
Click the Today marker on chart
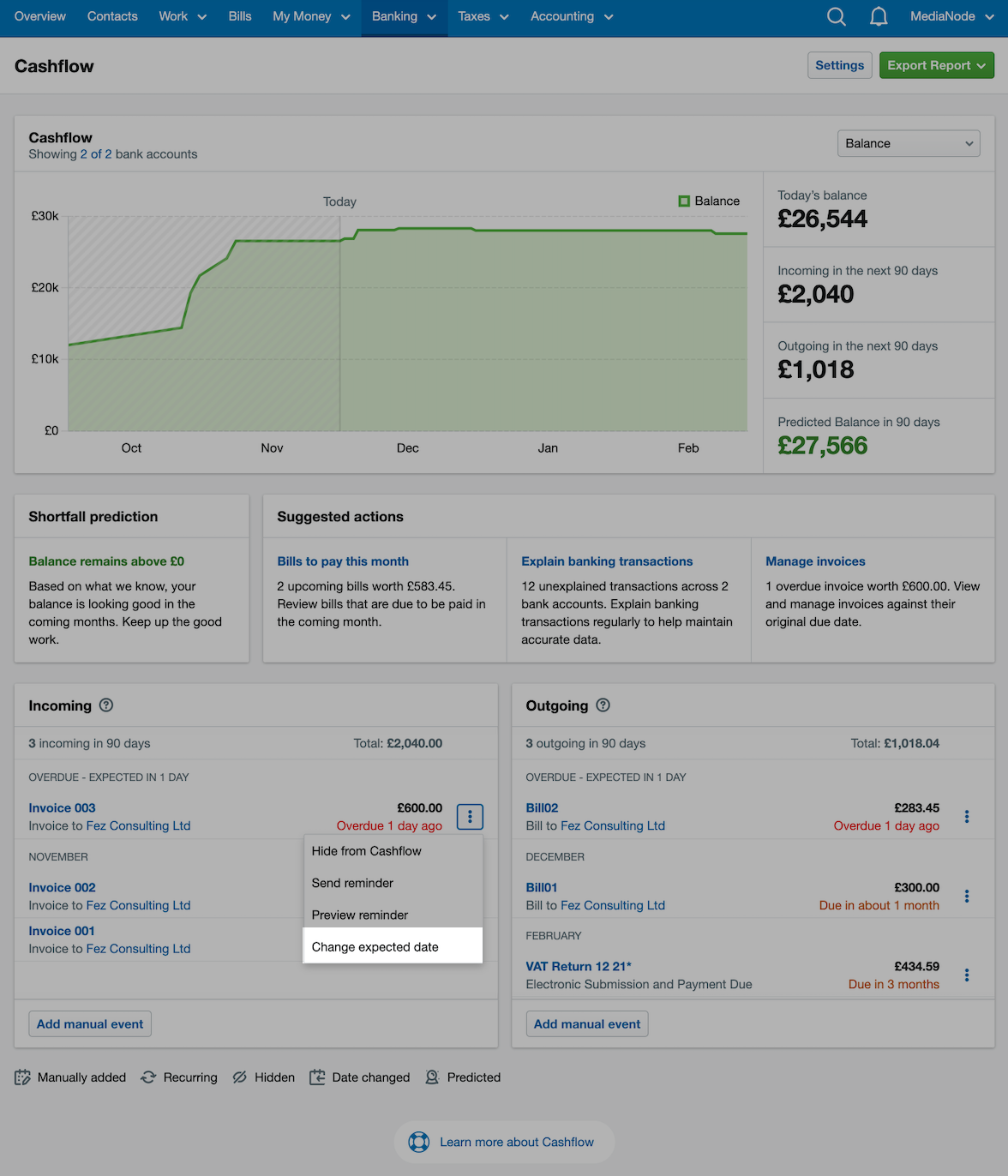pos(339,201)
